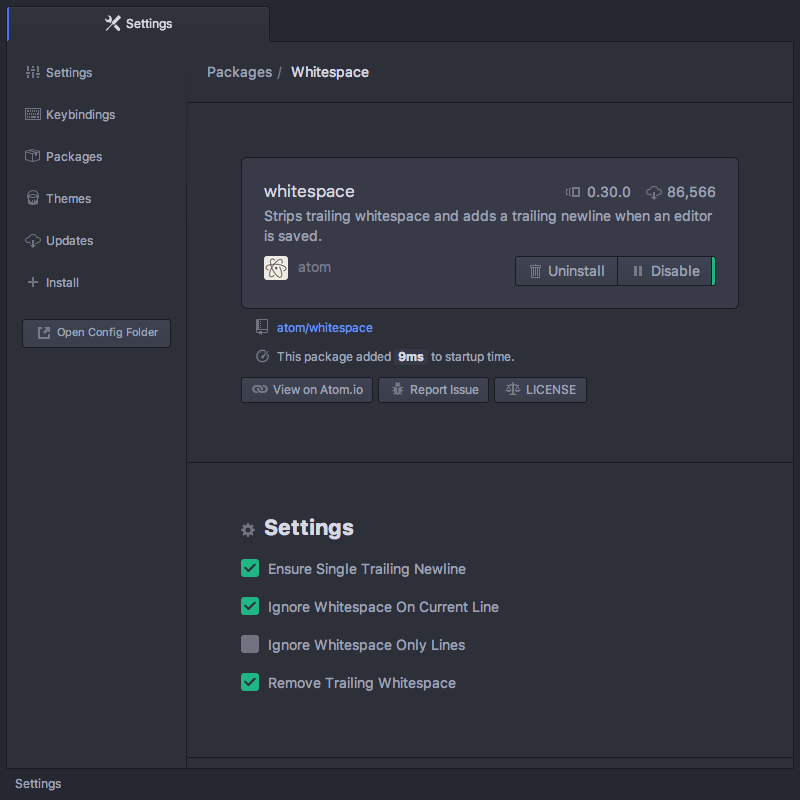Enable Ignore Whitespace Only Lines checkbox
The image size is (800, 800).
click(x=250, y=644)
